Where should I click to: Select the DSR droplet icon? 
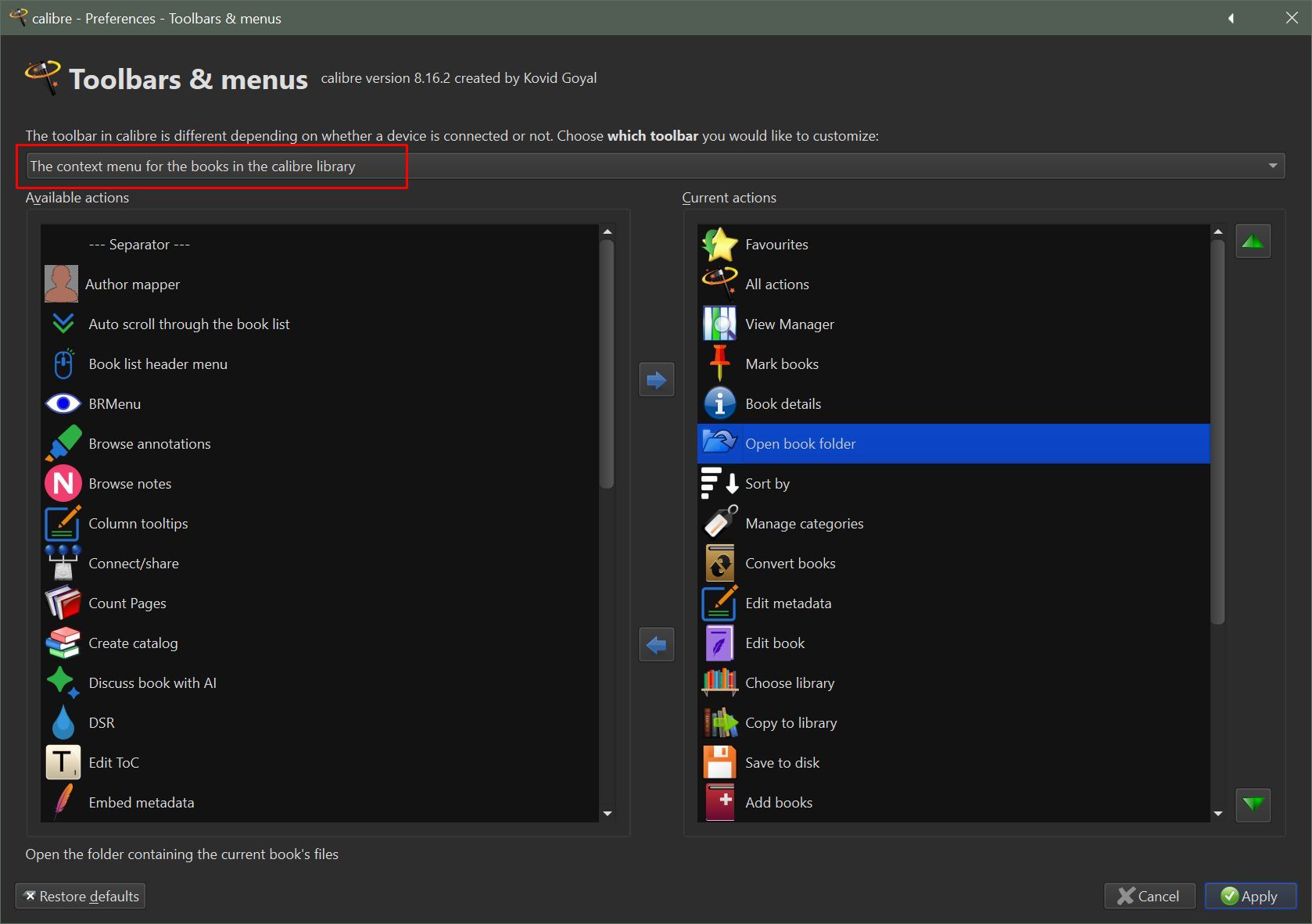click(63, 722)
